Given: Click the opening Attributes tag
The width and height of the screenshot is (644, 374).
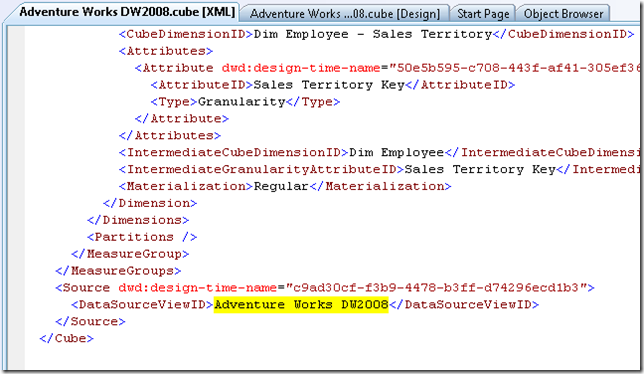Looking at the screenshot, I should (x=166, y=51).
